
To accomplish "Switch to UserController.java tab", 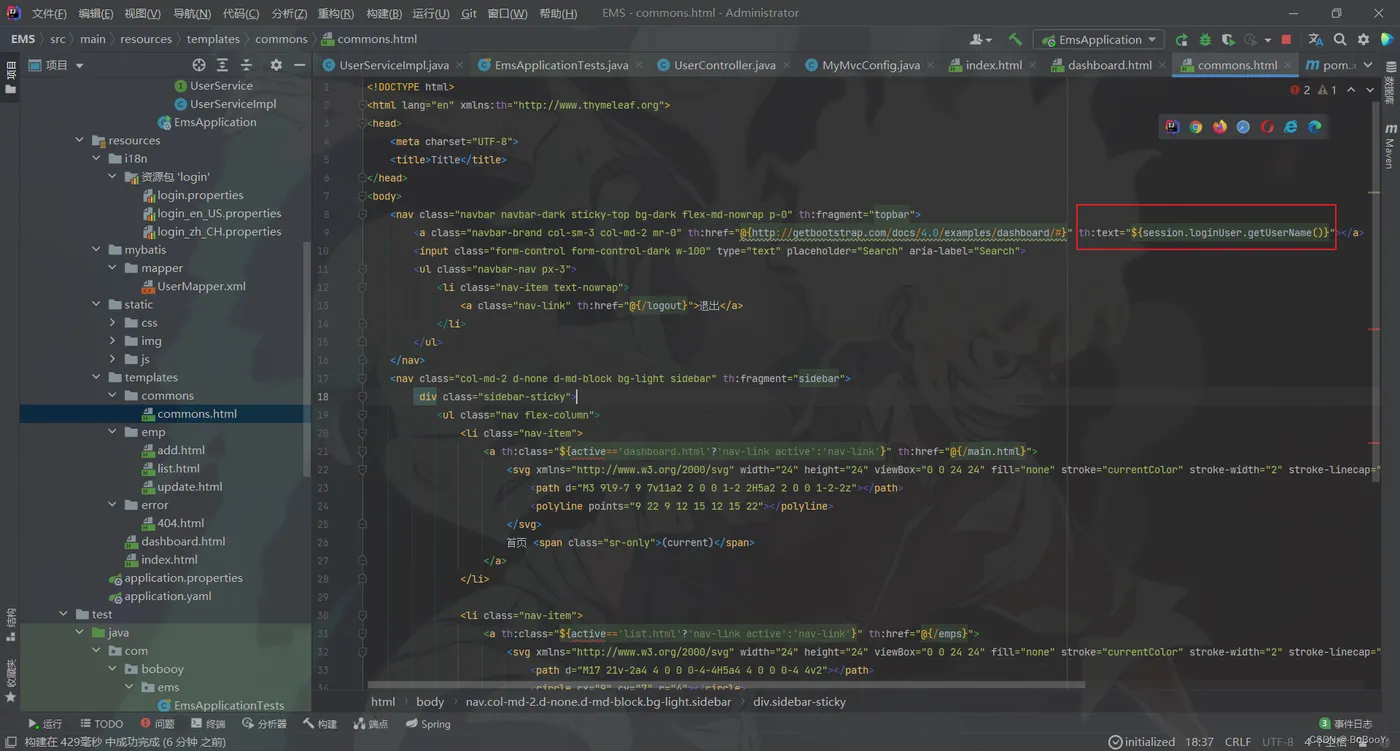I will point(725,65).
